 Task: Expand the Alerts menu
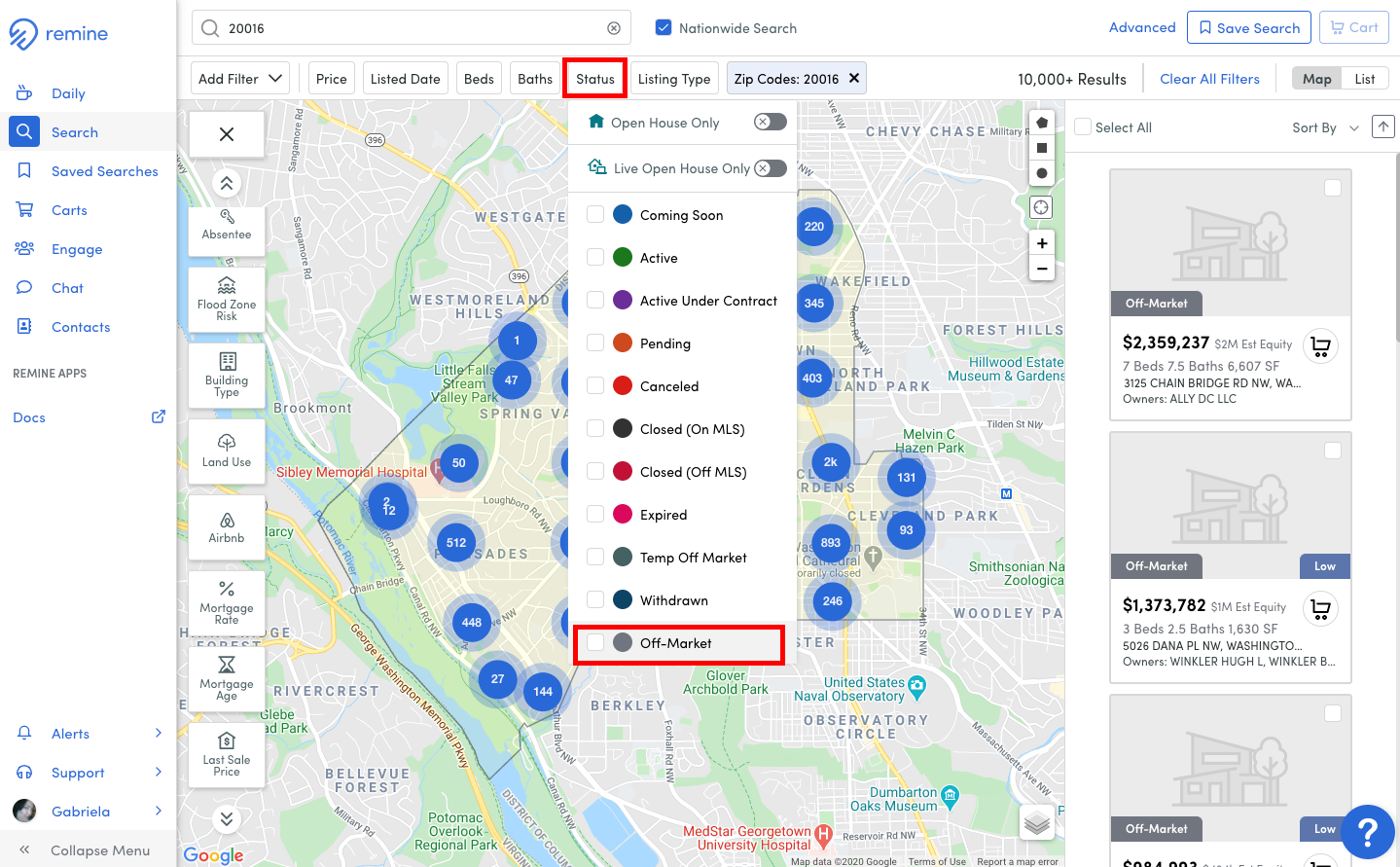point(88,733)
